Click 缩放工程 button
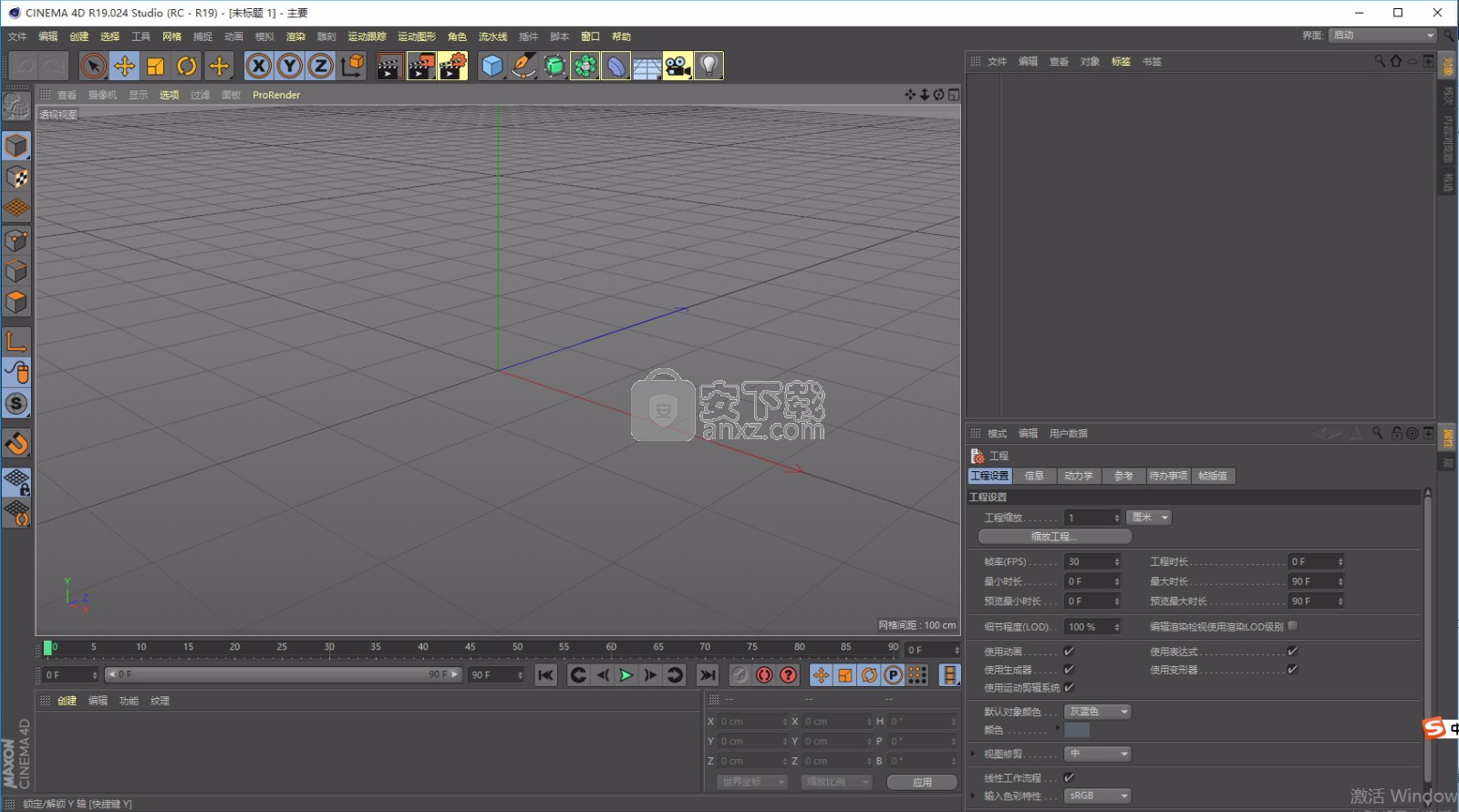Image resolution: width=1459 pixels, height=812 pixels. coord(1055,537)
